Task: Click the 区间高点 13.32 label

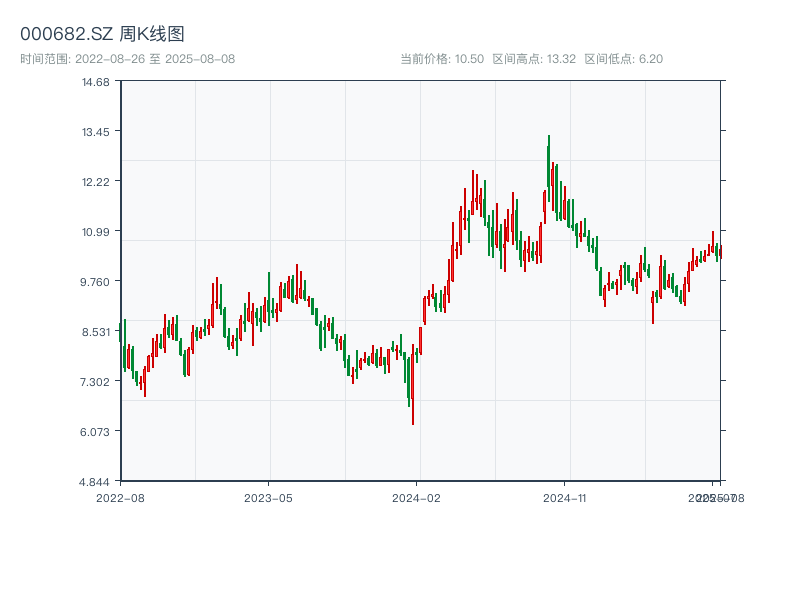Action: pos(534,59)
